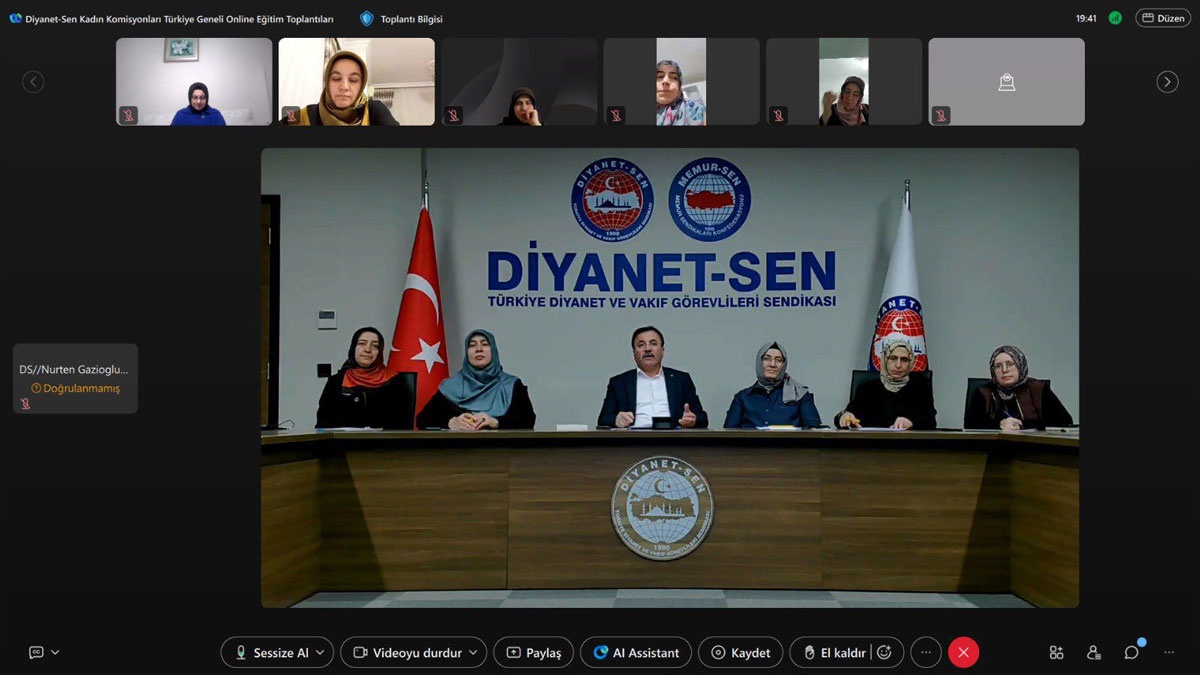This screenshot has height=675, width=1200.
Task: Open the reactions emoji picker
Action: coord(884,653)
